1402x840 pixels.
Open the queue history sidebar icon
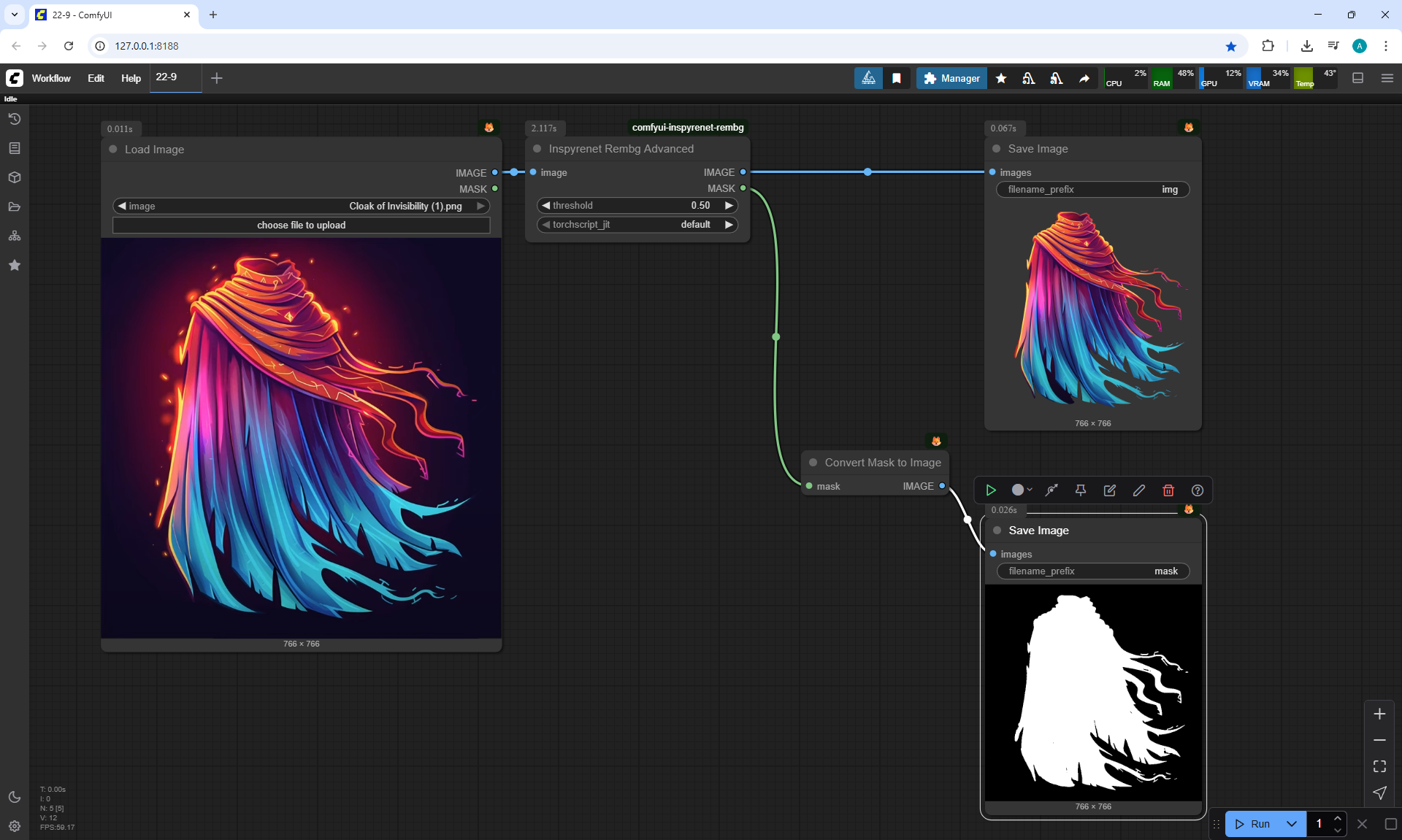15,119
